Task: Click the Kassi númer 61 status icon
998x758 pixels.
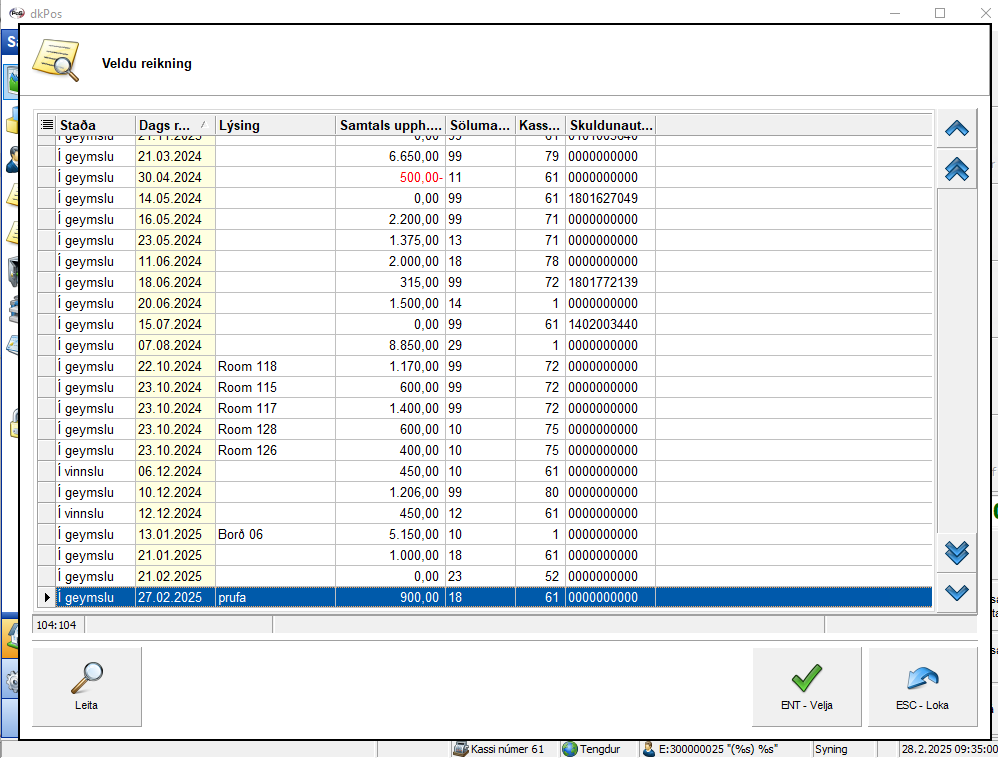Action: (x=461, y=748)
